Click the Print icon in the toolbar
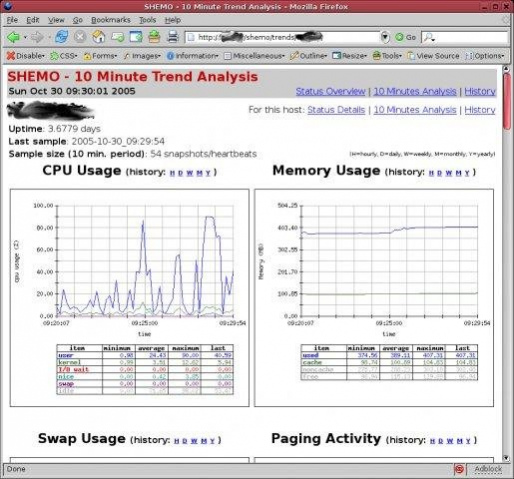 pyautogui.click(x=173, y=37)
